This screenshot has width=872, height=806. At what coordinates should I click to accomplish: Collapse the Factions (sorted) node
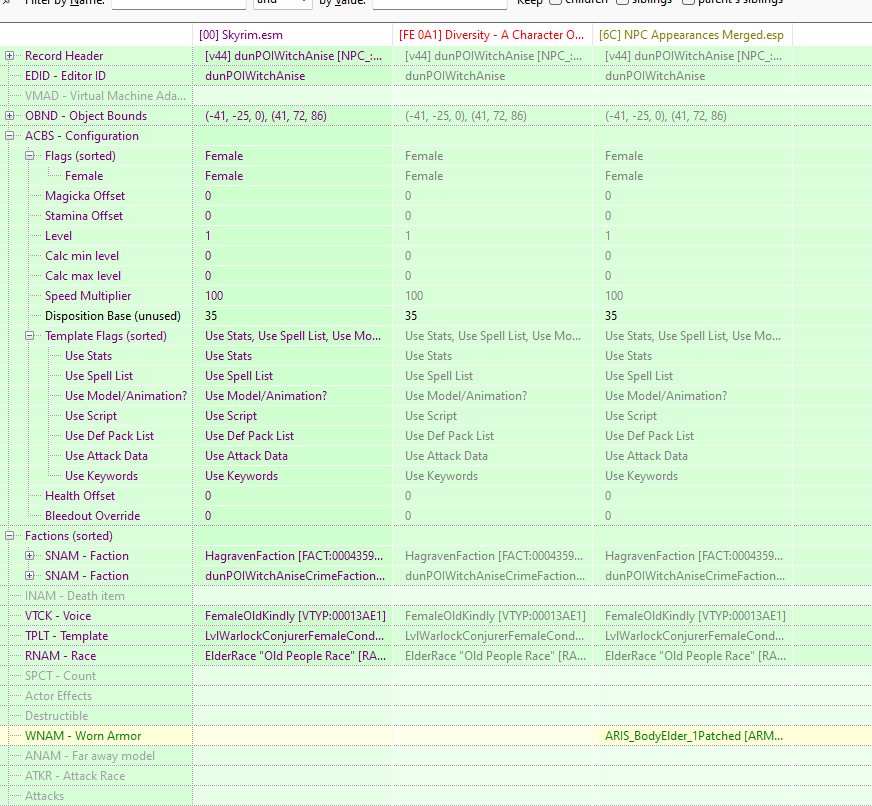click(x=9, y=536)
